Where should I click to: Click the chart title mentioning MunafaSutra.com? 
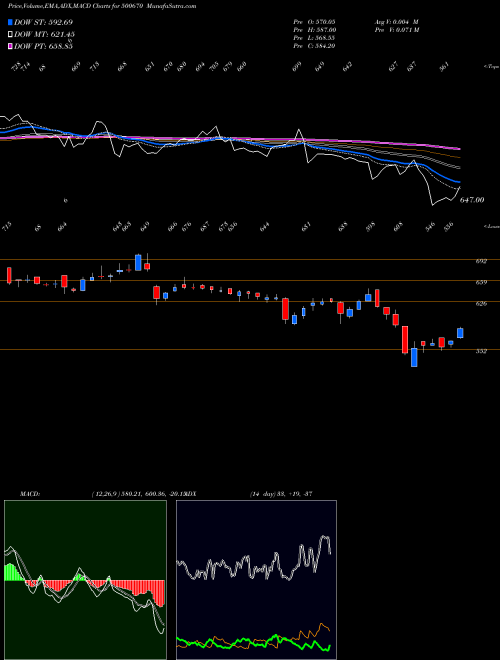(102, 6)
